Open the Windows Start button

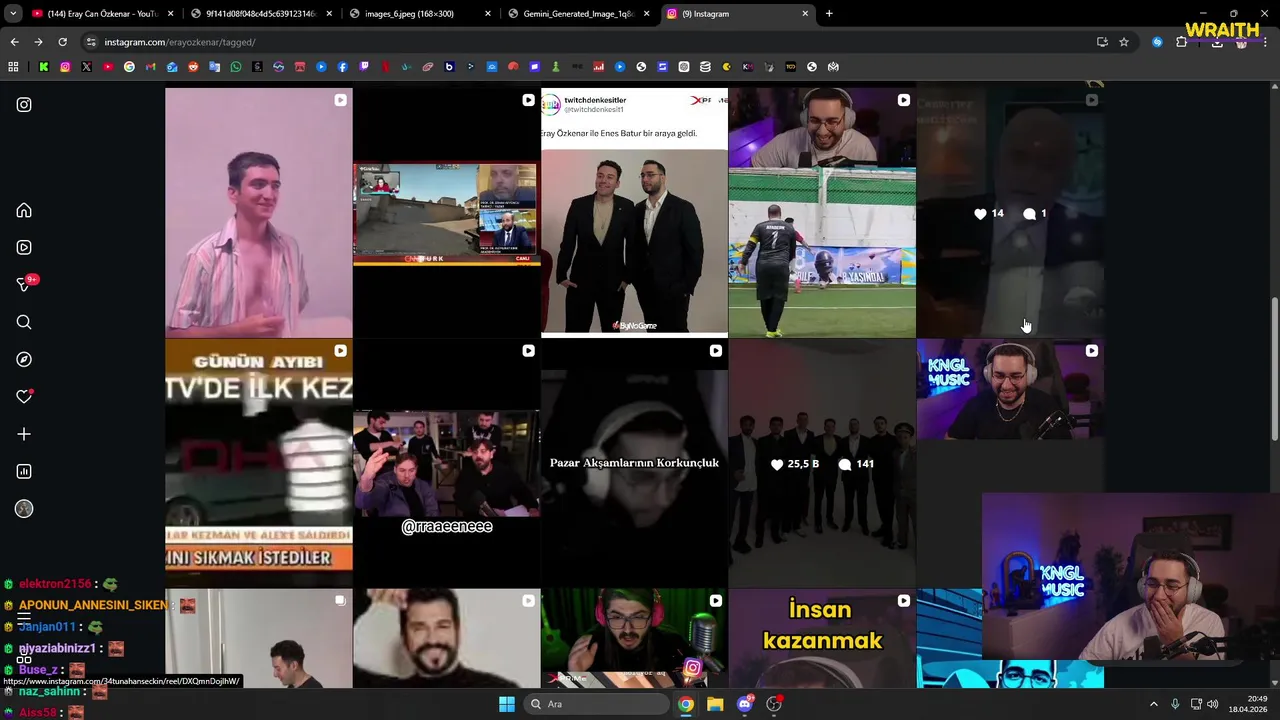(x=507, y=704)
